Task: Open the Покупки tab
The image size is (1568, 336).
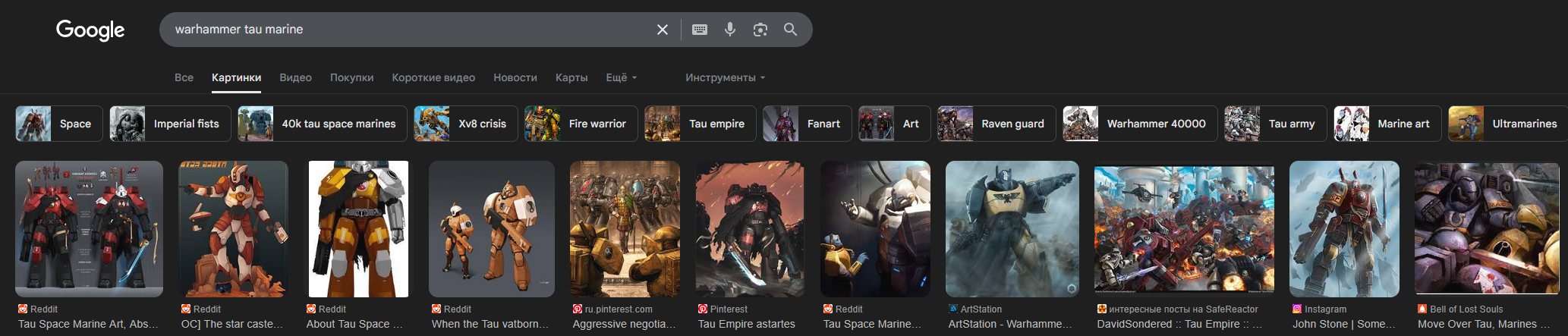Action: (351, 77)
